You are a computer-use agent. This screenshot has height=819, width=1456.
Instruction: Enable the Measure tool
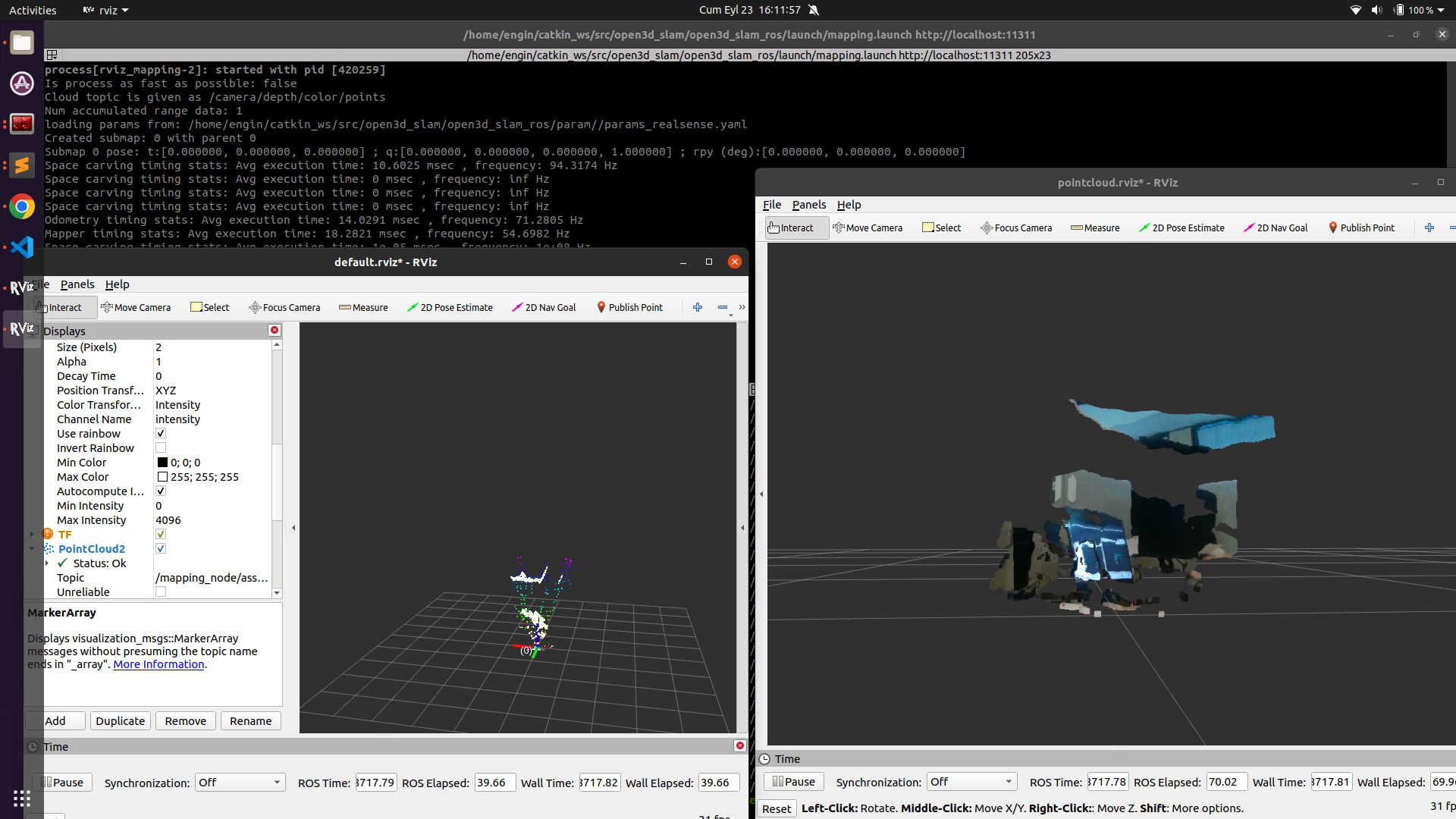pos(363,307)
